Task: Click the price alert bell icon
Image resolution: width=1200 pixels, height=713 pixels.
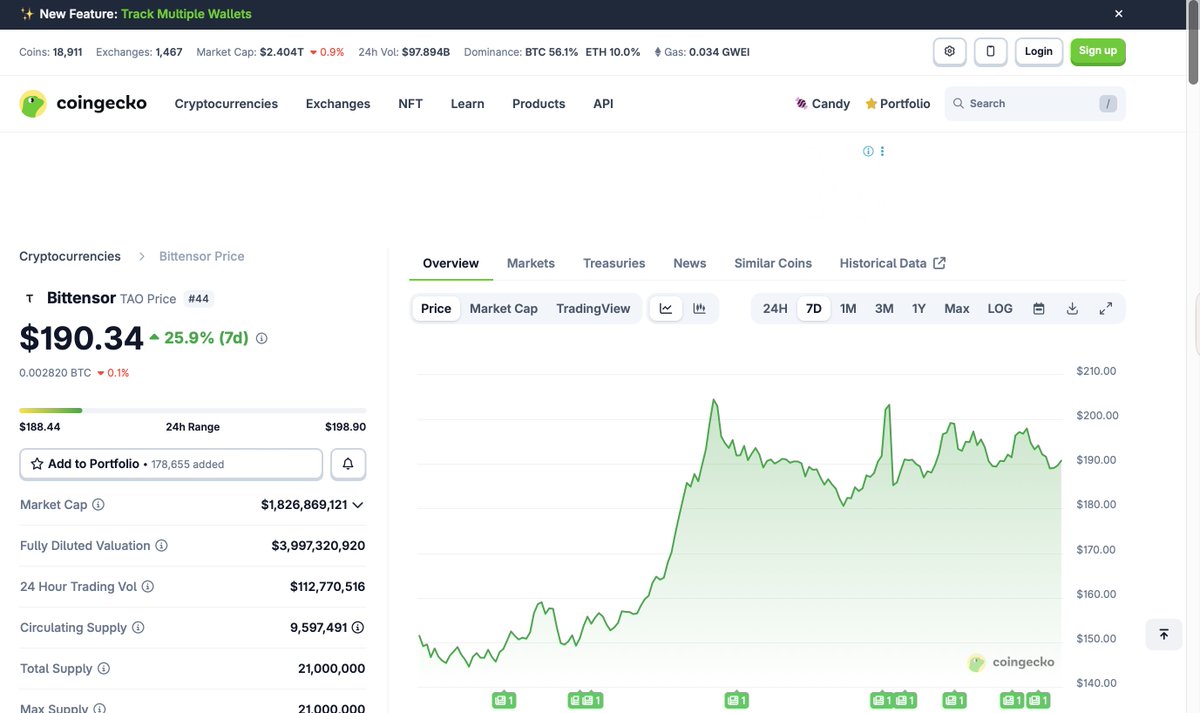Action: (x=348, y=464)
